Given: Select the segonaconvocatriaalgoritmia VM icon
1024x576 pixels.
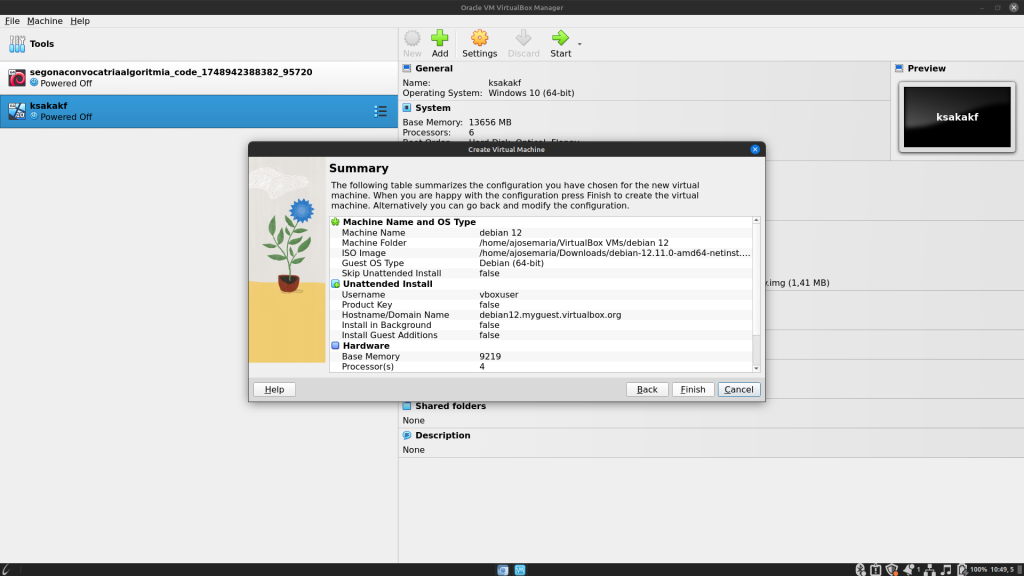Looking at the screenshot, I should (x=17, y=78).
